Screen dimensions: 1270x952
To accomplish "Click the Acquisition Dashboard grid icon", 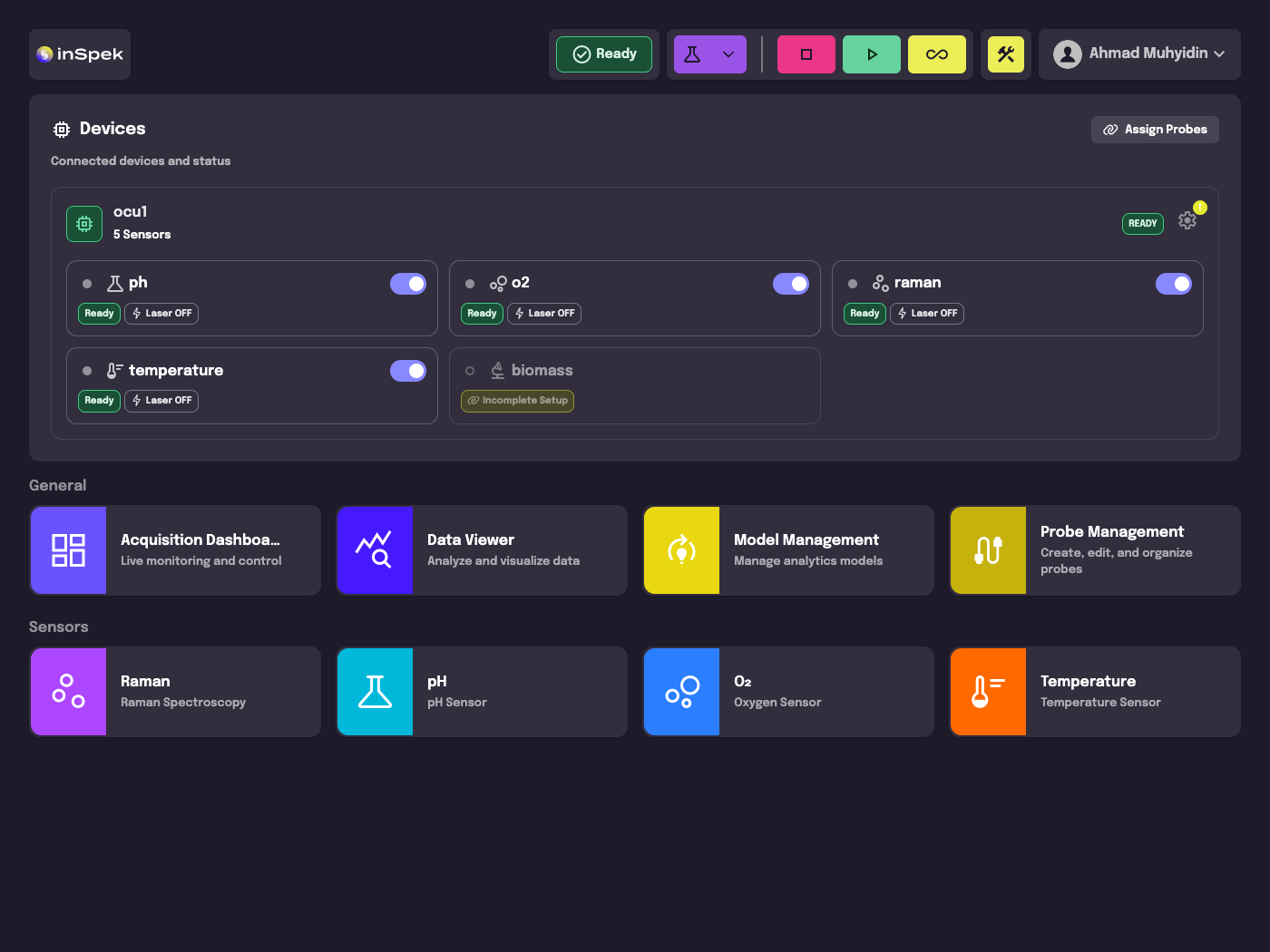I will click(x=68, y=550).
